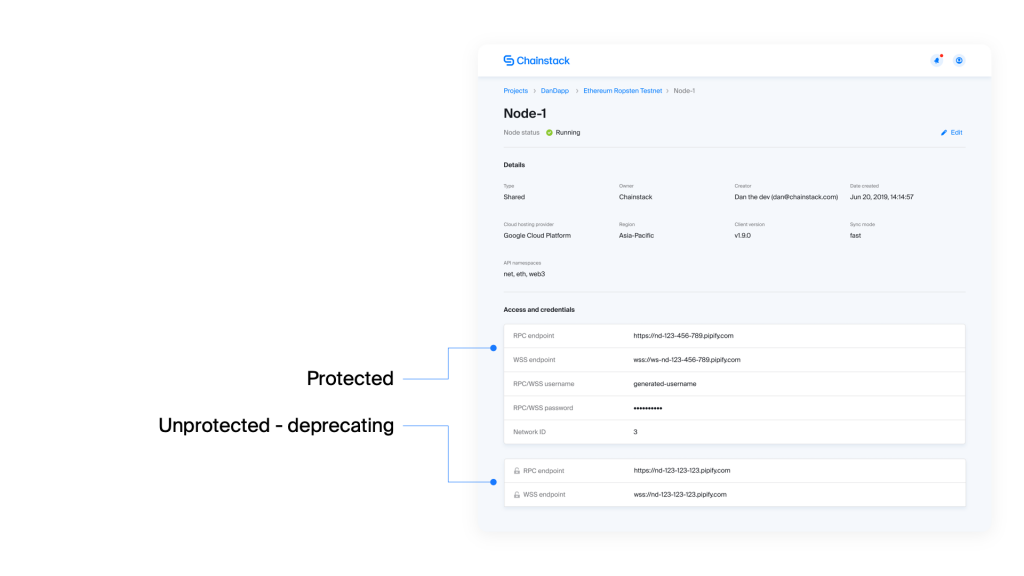1024x576 pixels.
Task: Select protected WSS URL wss://ws-nd-123-456-789.pipify.com
Action: [x=686, y=360]
